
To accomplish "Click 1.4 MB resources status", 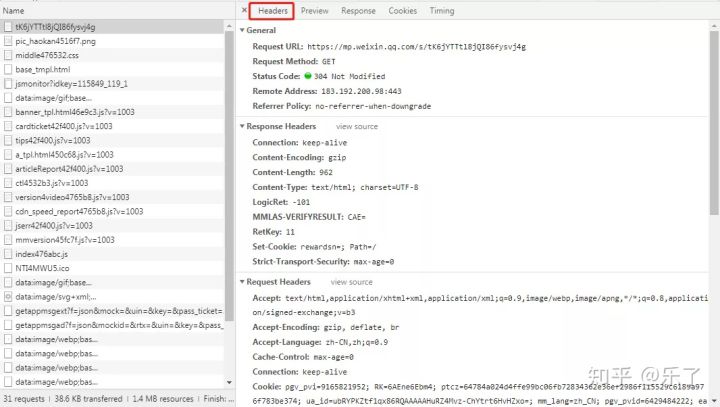I will [163, 399].
